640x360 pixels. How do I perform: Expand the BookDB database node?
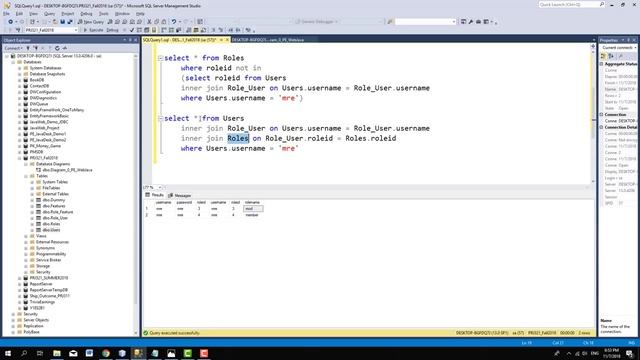[20, 80]
